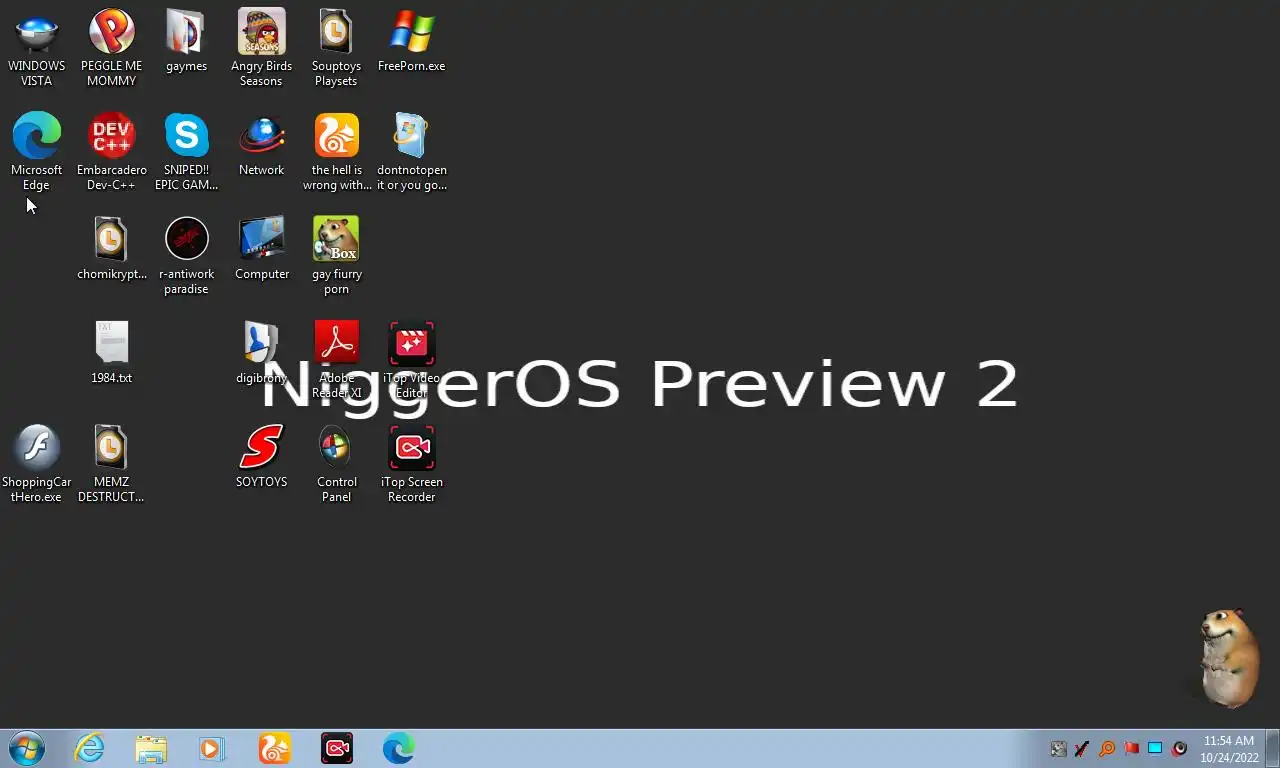The height and width of the screenshot is (768, 1280).
Task: Click the red slash tray icon
Action: [x=1083, y=748]
